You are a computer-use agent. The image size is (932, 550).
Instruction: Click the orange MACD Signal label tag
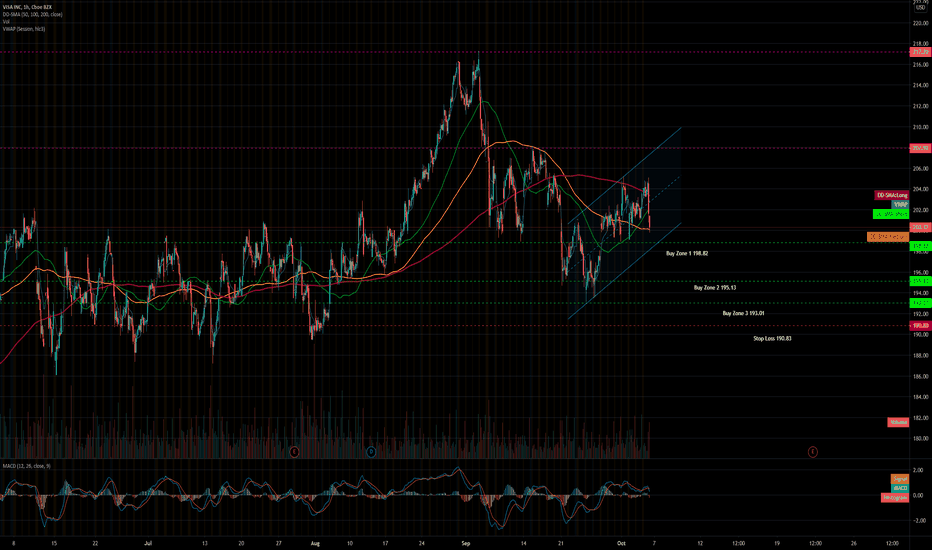[900, 479]
